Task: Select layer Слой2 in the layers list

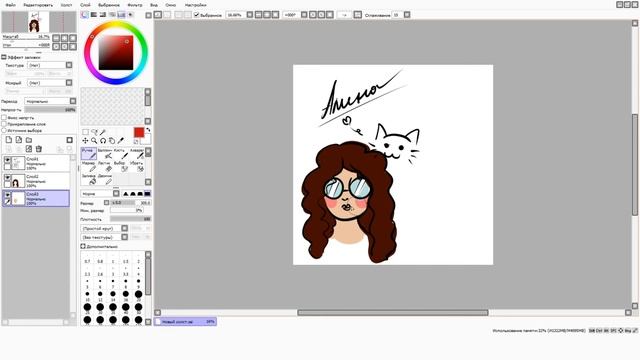Action: click(x=36, y=181)
